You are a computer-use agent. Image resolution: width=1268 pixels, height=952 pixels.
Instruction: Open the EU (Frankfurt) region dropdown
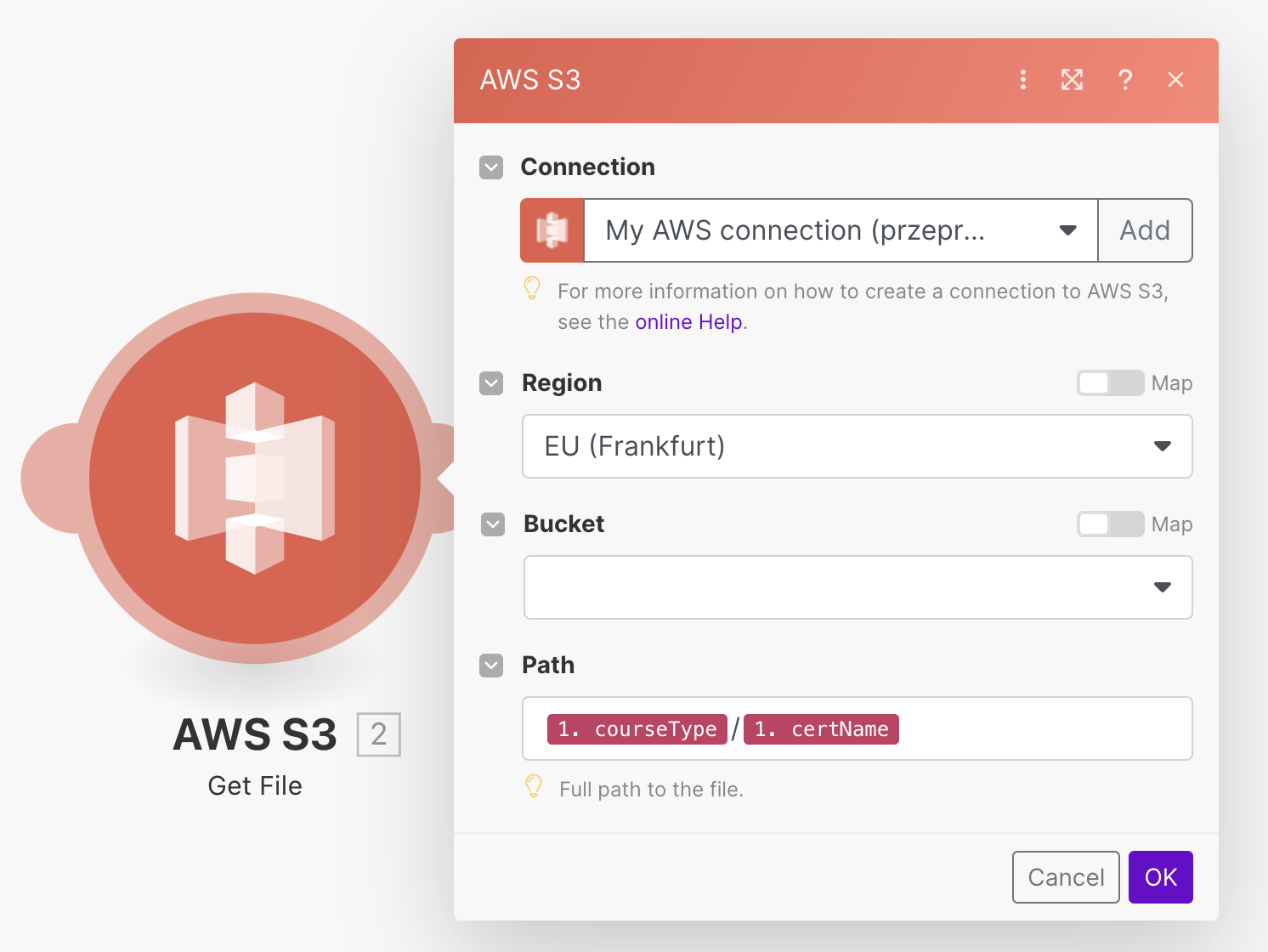857,446
